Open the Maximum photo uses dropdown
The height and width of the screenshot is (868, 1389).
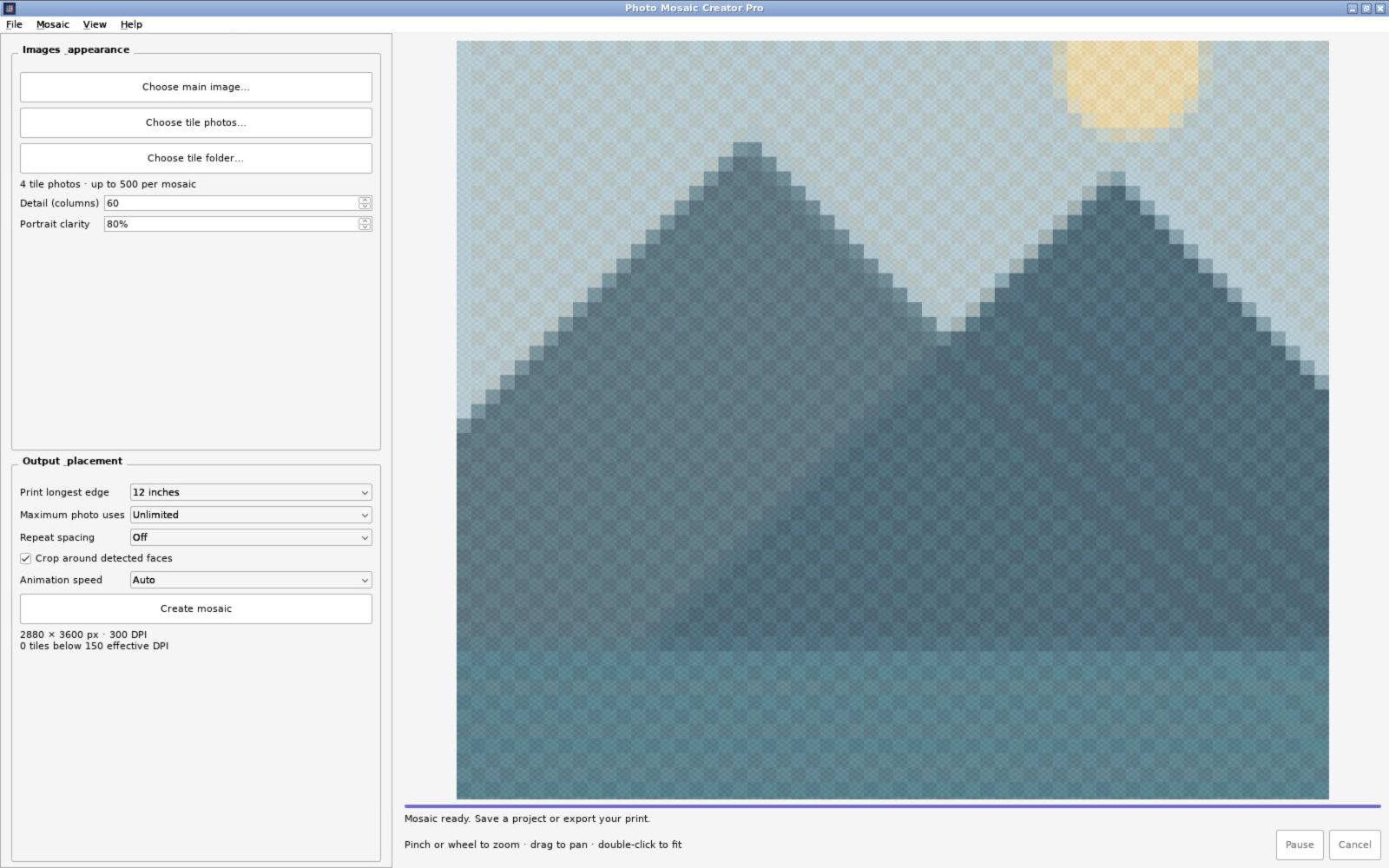[x=251, y=515]
